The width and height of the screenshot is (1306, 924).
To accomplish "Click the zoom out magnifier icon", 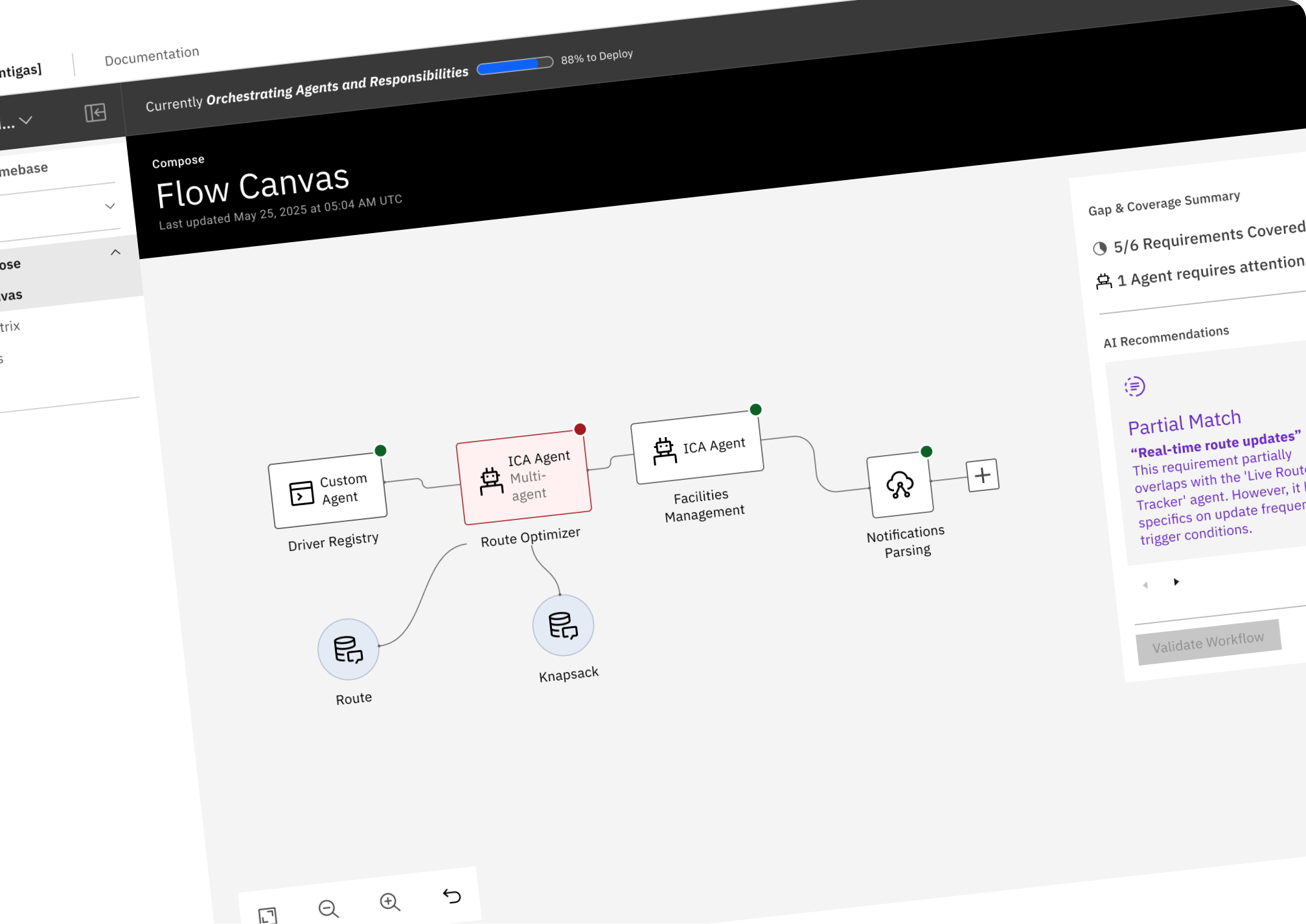I will point(328,908).
